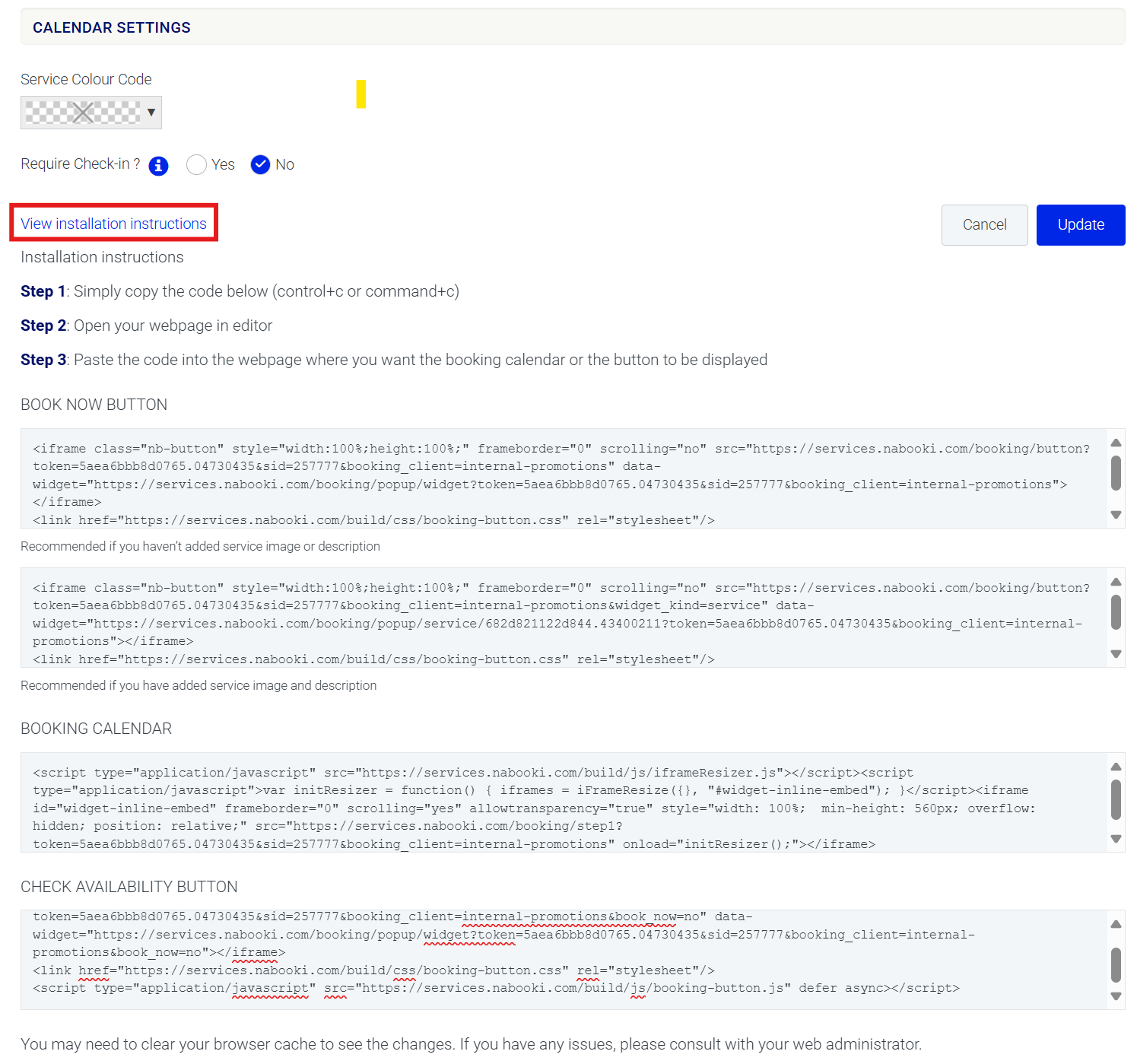Click scrollbar thumb of first Book Now code box
1137x1064 pixels.
point(1116,473)
